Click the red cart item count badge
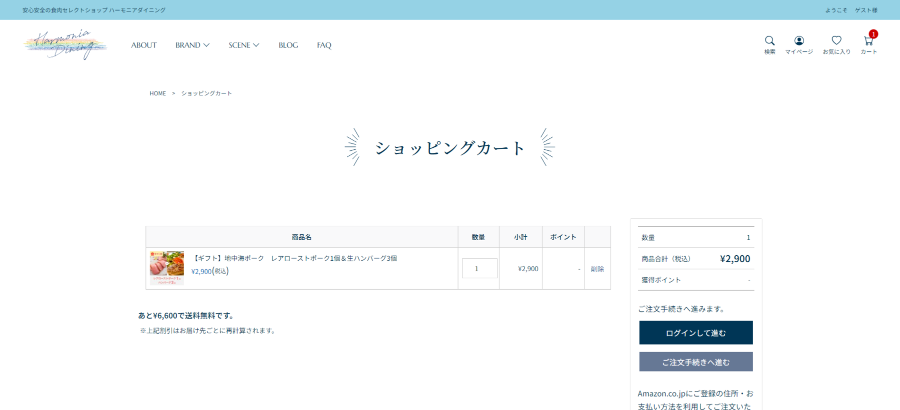This screenshot has height=410, width=900. [x=873, y=34]
